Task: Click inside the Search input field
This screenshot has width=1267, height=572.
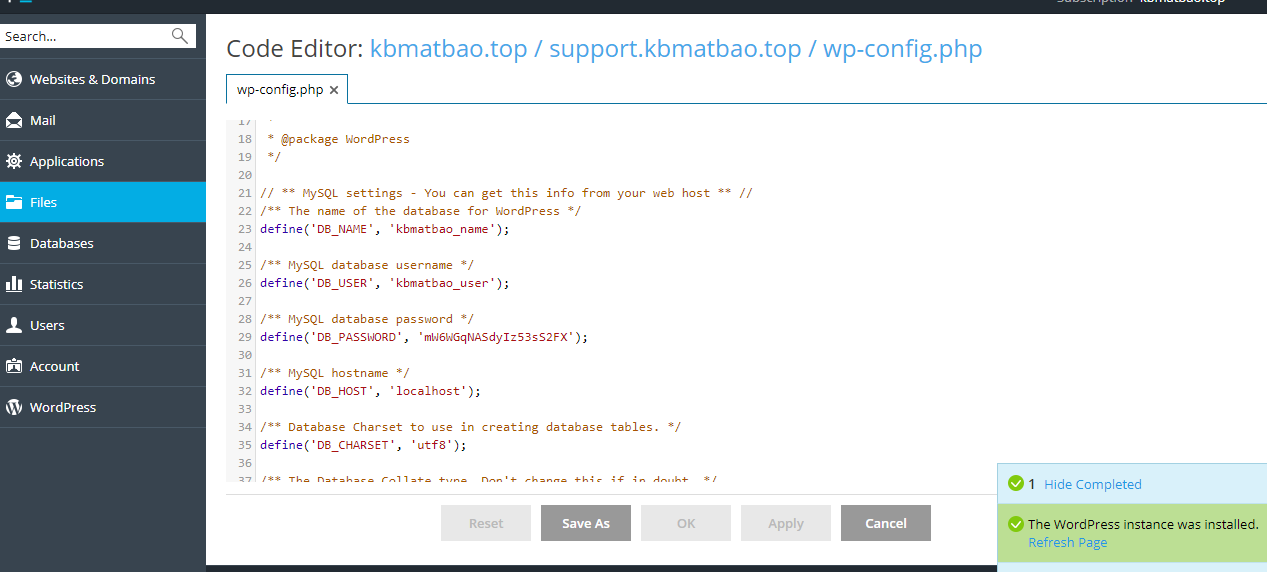Action: pos(85,36)
